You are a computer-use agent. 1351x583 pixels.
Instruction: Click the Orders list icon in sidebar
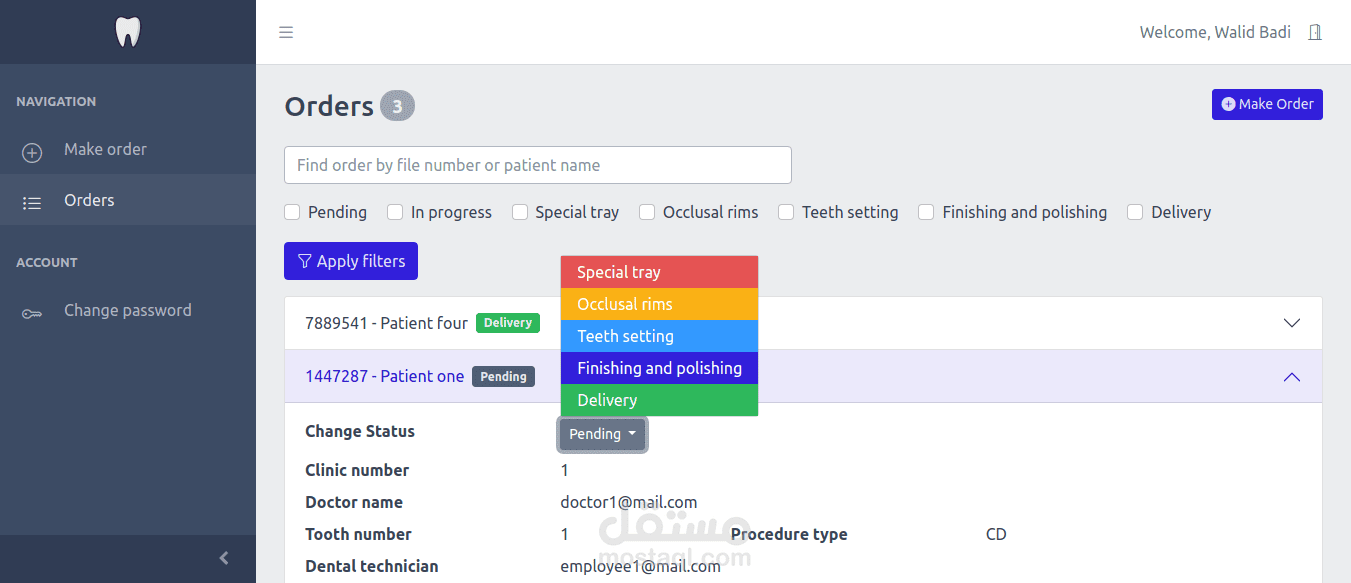pyautogui.click(x=32, y=203)
